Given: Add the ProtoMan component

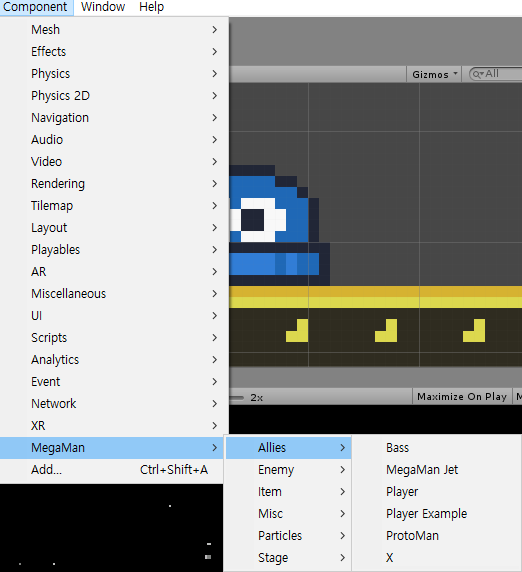Looking at the screenshot, I should click(437, 536).
